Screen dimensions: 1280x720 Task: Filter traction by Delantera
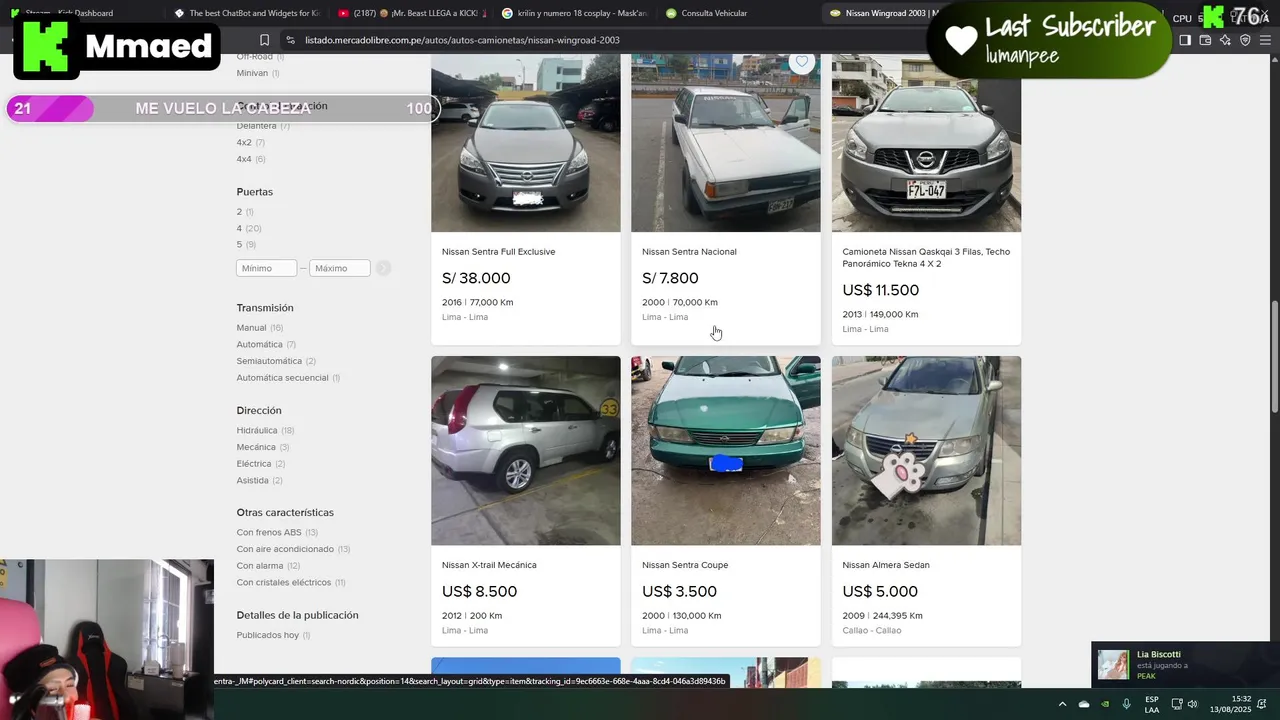[x=263, y=126]
